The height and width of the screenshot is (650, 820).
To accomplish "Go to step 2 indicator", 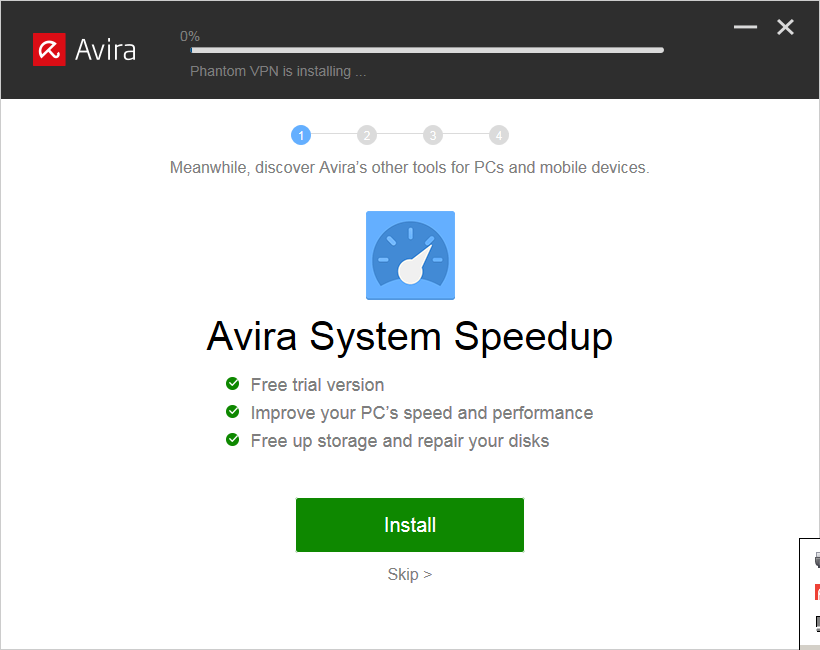I will (x=367, y=135).
